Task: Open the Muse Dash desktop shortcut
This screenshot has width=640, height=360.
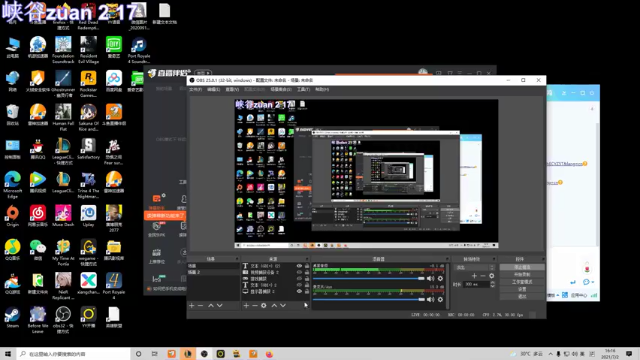Action: pos(63,216)
